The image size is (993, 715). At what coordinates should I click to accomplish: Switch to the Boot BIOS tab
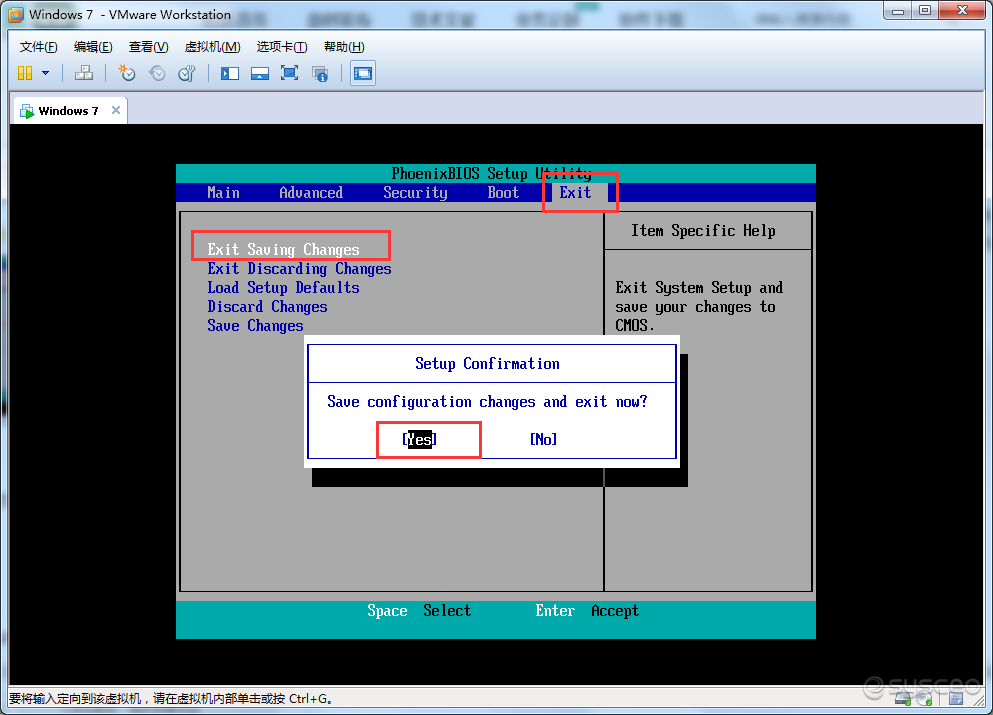(503, 193)
